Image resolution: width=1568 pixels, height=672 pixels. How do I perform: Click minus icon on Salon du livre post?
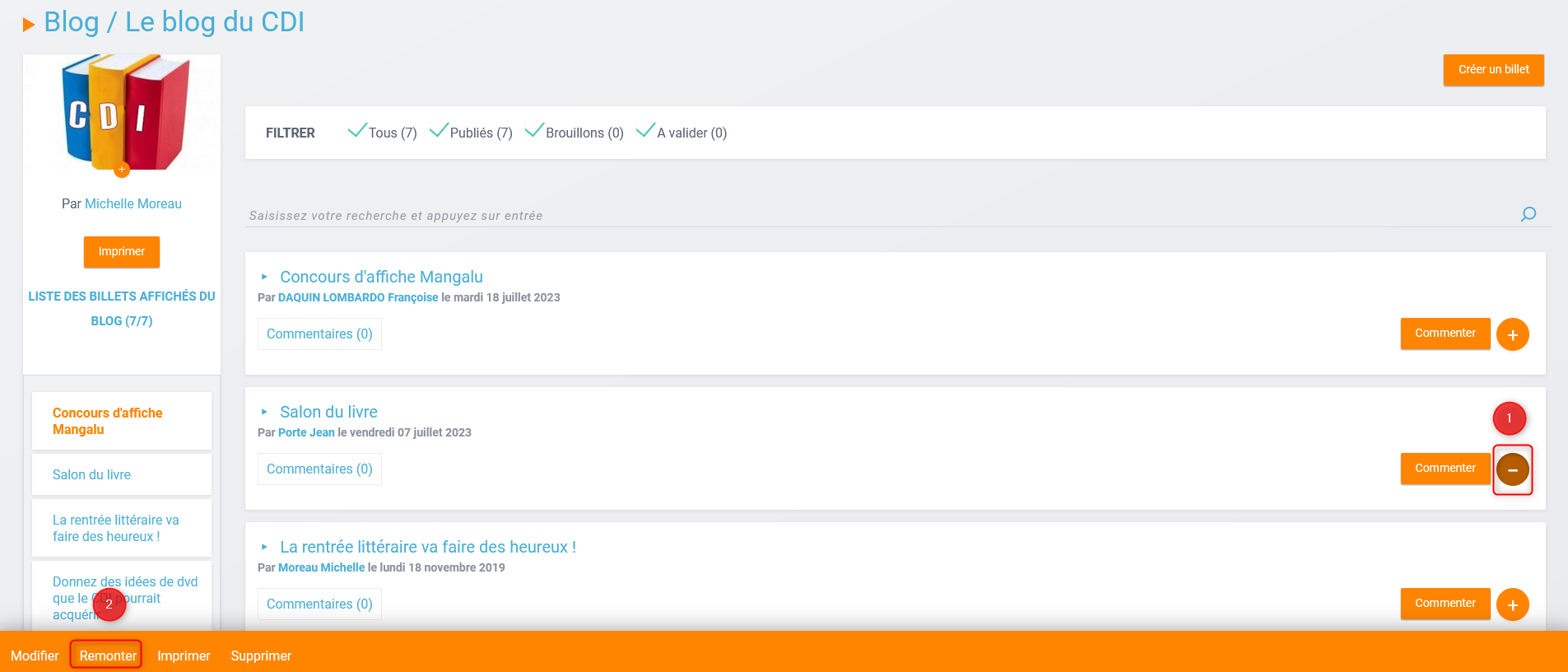[x=1512, y=469]
